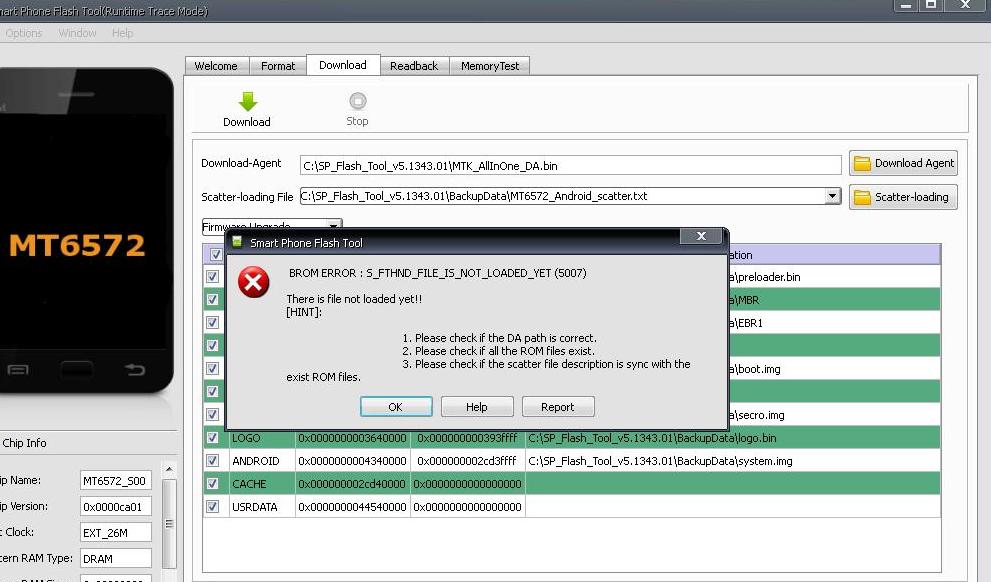This screenshot has height=582, width=991.
Task: Click the phone's back arrow graphic
Action: coord(134,370)
